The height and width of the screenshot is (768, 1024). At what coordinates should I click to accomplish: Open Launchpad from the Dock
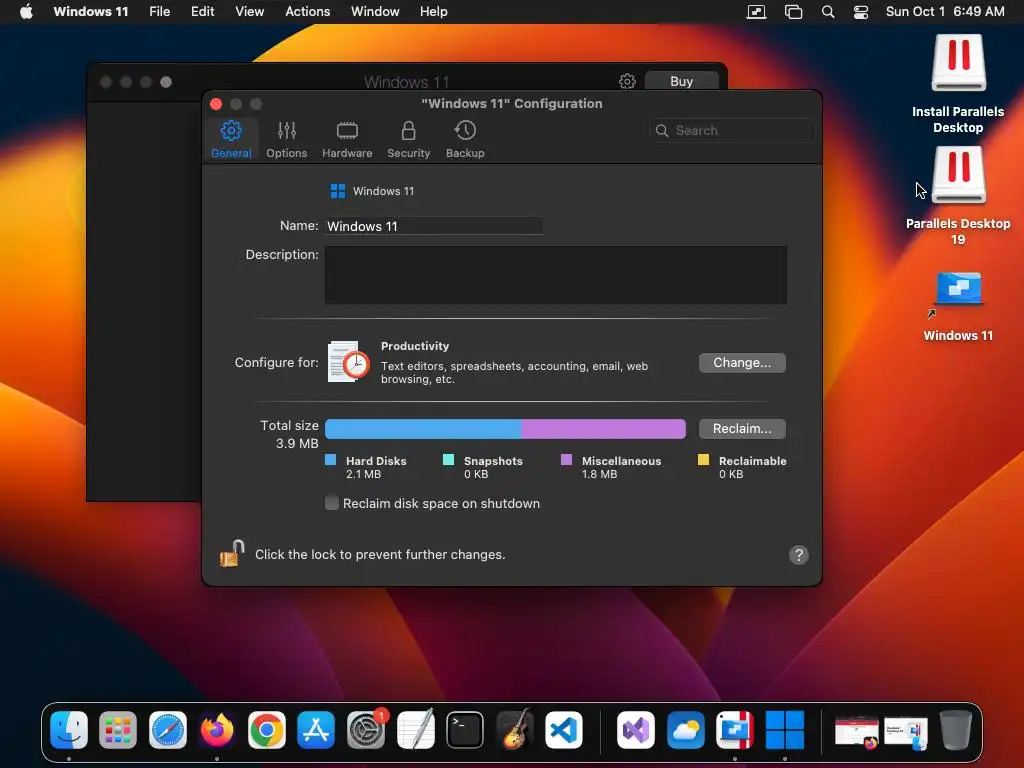(118, 729)
